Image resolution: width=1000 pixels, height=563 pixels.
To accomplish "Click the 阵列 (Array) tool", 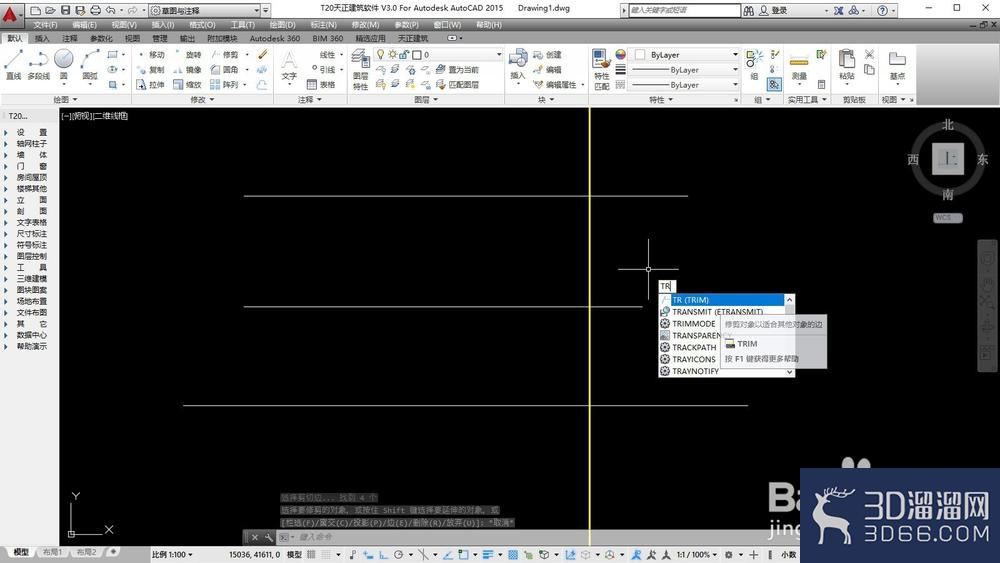I will 225,84.
